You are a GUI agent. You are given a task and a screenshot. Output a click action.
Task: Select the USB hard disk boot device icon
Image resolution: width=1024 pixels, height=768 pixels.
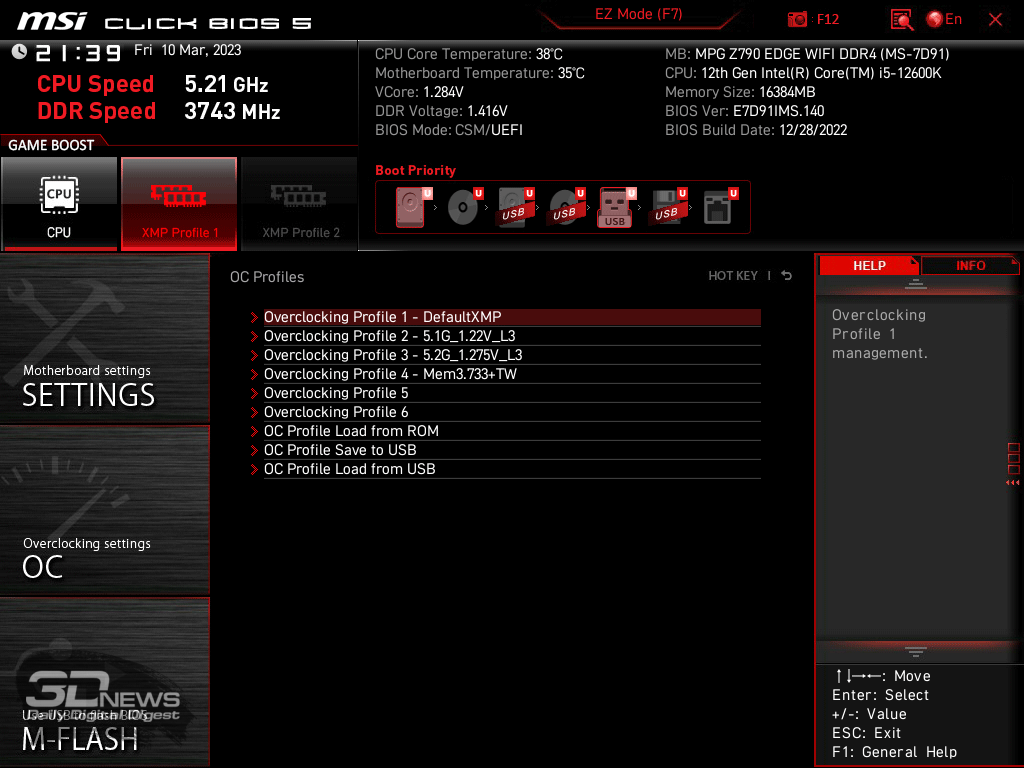coord(515,207)
